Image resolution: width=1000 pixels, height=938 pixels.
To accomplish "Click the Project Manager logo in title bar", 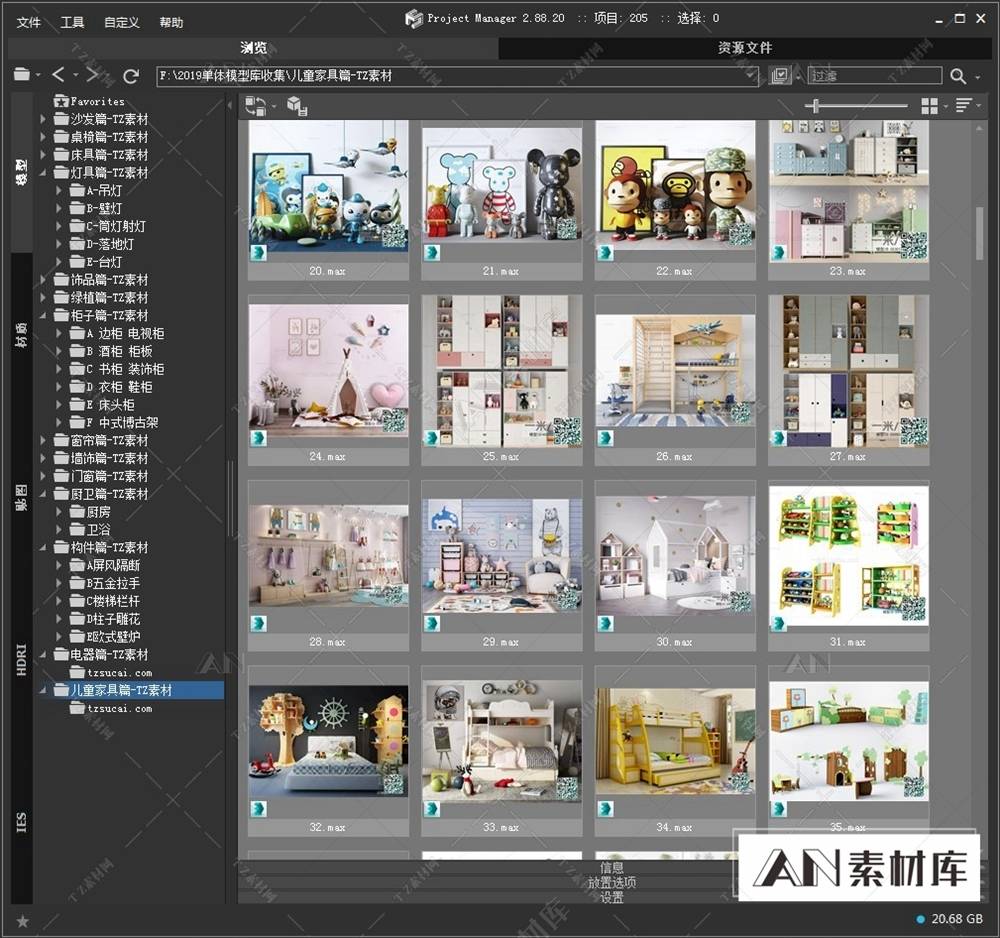I will coord(414,18).
